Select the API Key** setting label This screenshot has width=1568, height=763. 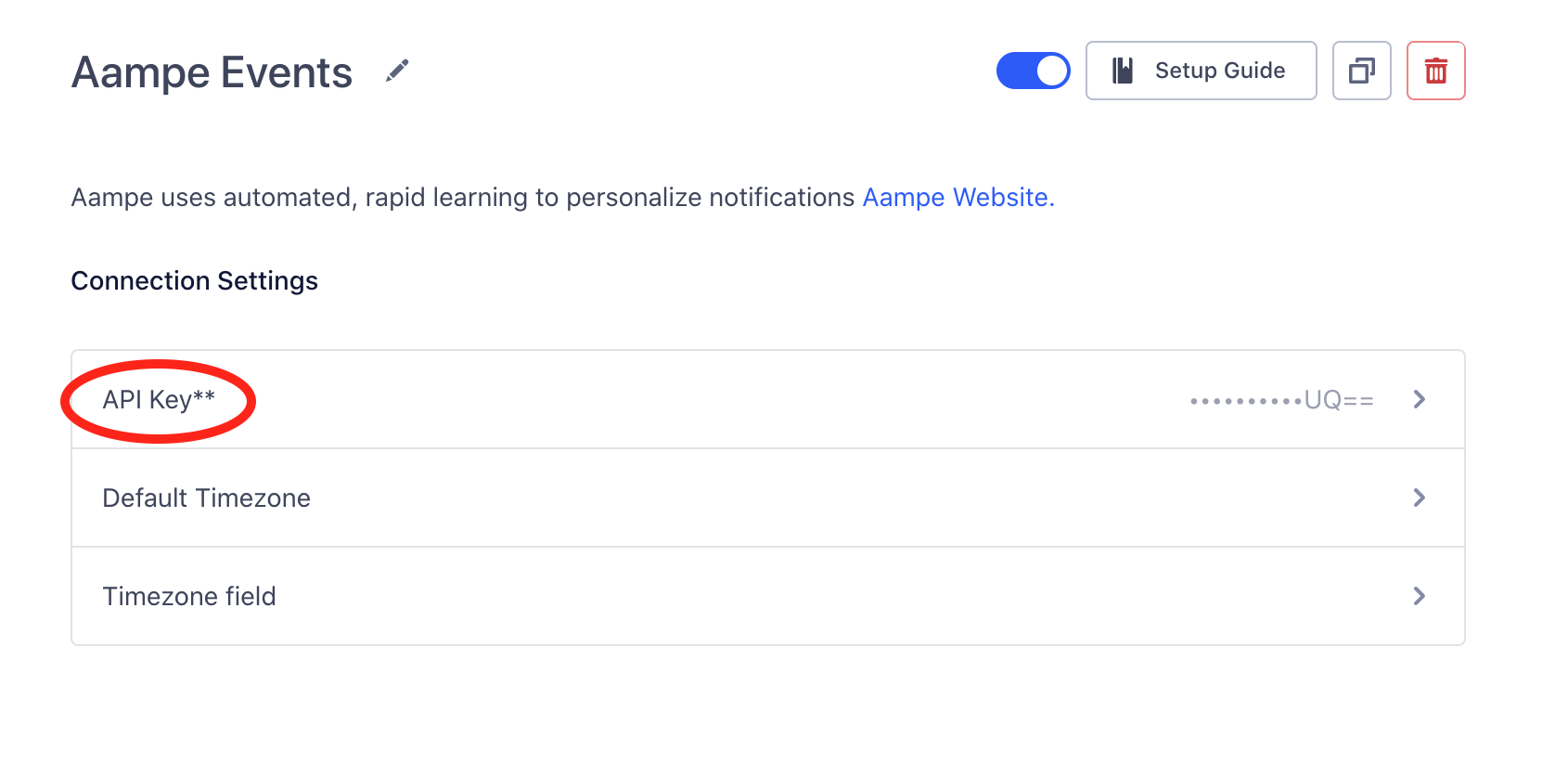point(159,400)
